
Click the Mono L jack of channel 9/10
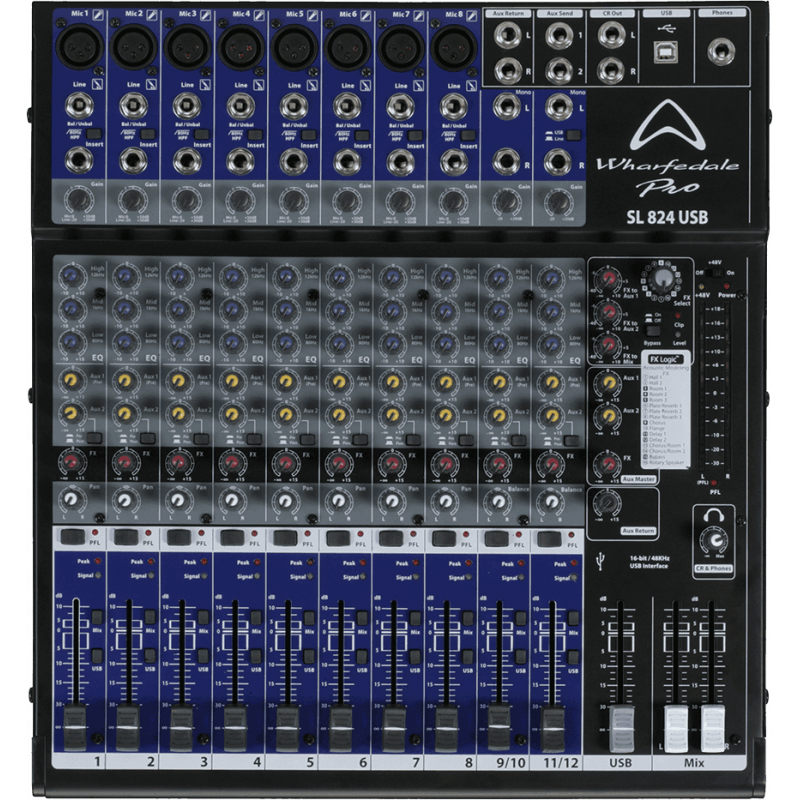tap(506, 107)
